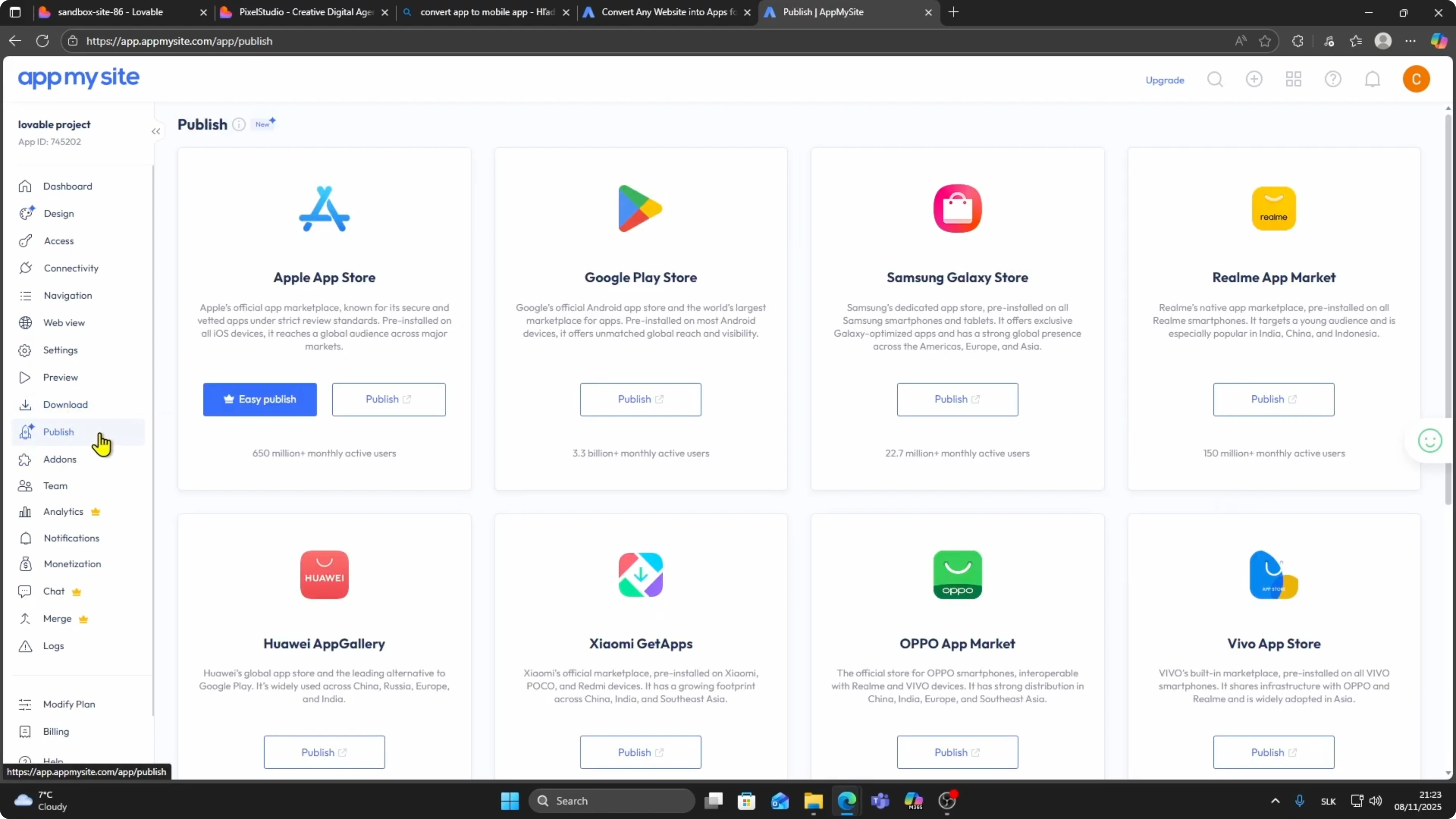Screen dimensions: 1456x819
Task: Open the apps grid icon in header
Action: pos(1293,79)
